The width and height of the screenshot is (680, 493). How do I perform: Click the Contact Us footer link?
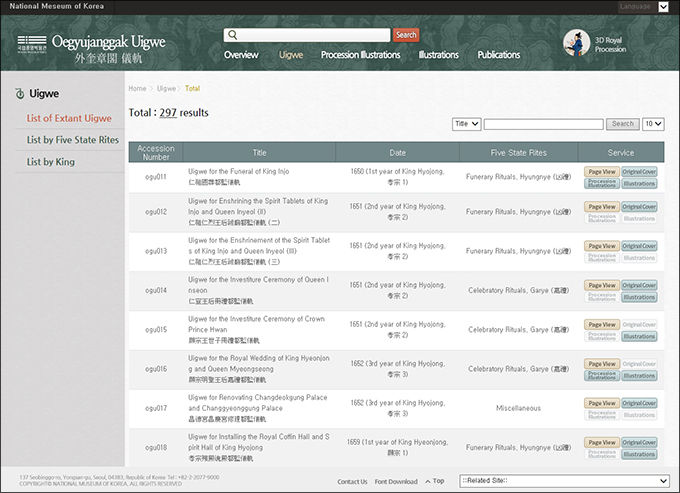pos(352,481)
